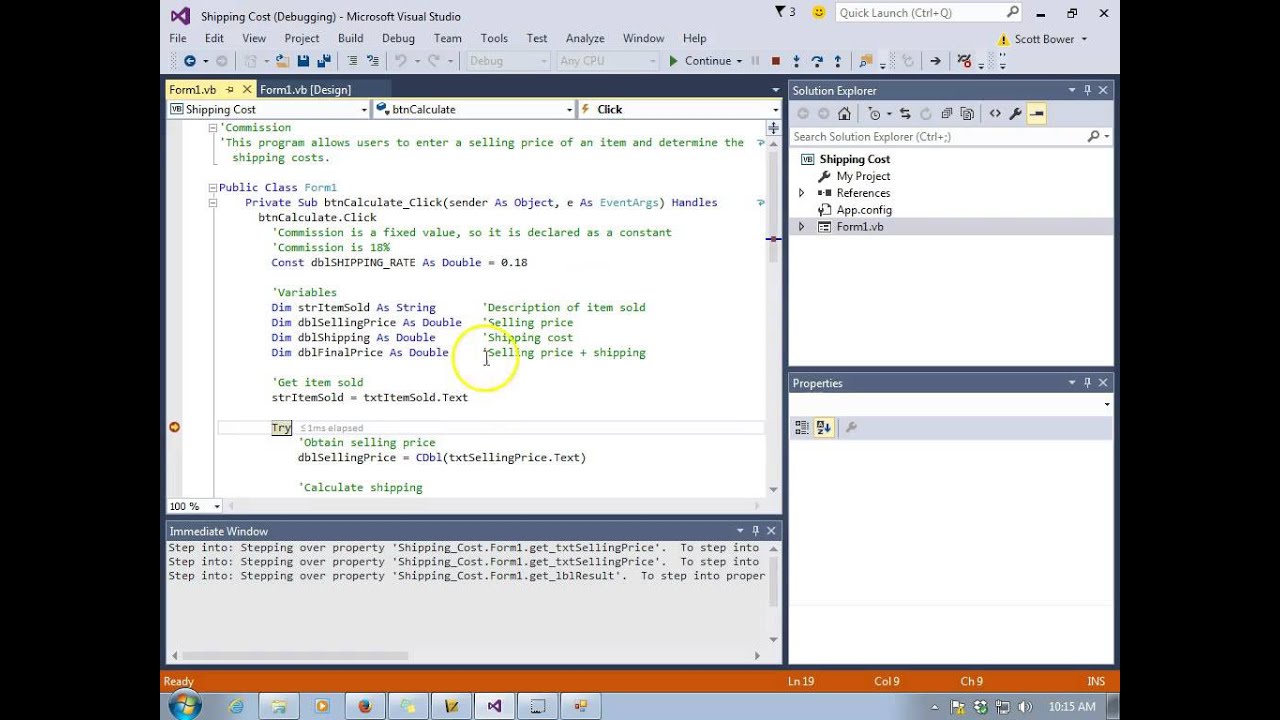Image resolution: width=1280 pixels, height=720 pixels.
Task: Click the Step Over debug icon
Action: (x=817, y=61)
